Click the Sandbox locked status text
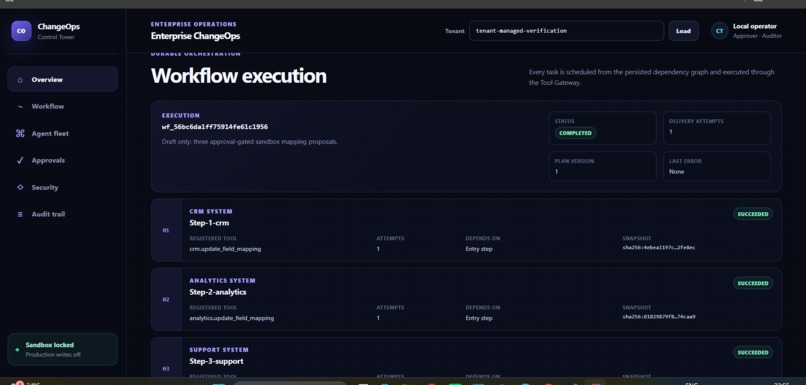Viewport: 806px width, 385px height. [x=49, y=345]
